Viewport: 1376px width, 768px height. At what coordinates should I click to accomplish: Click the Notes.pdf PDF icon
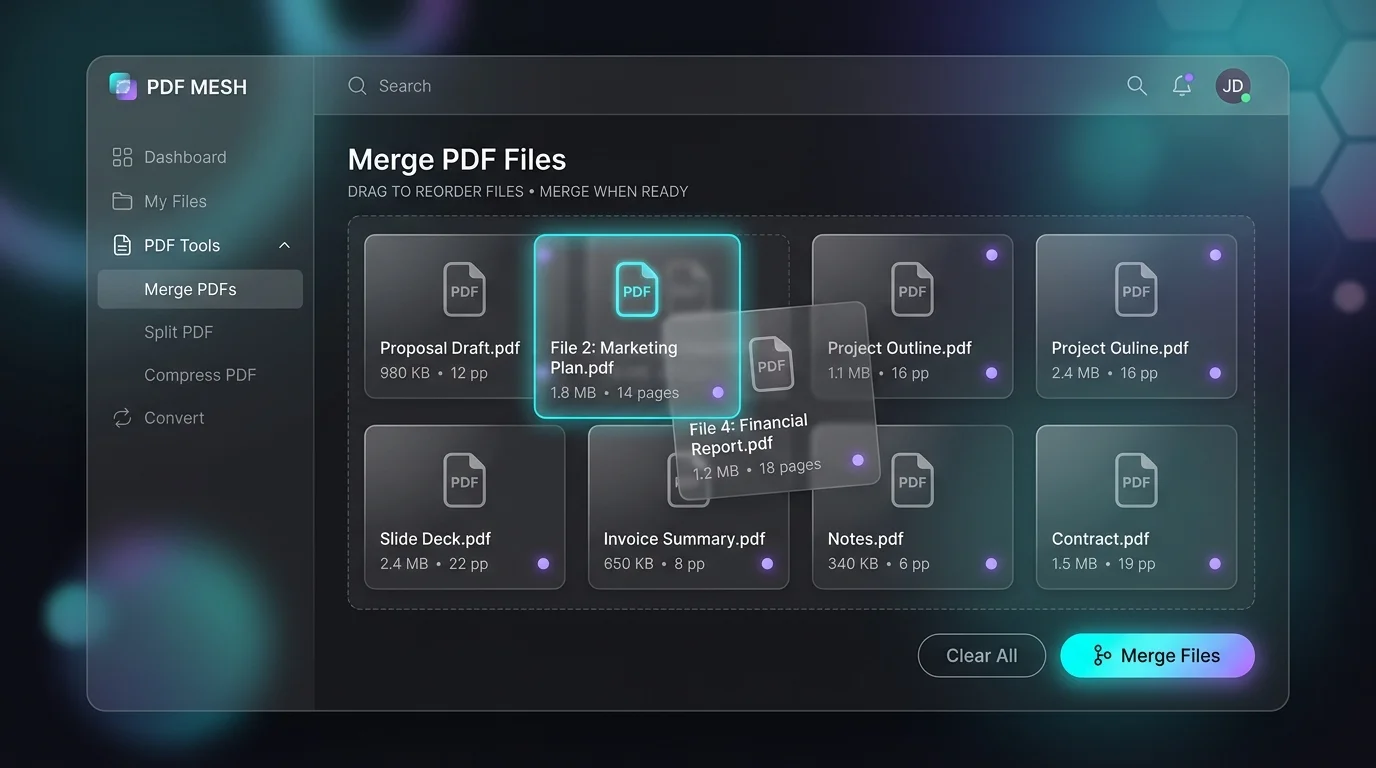pyautogui.click(x=913, y=480)
